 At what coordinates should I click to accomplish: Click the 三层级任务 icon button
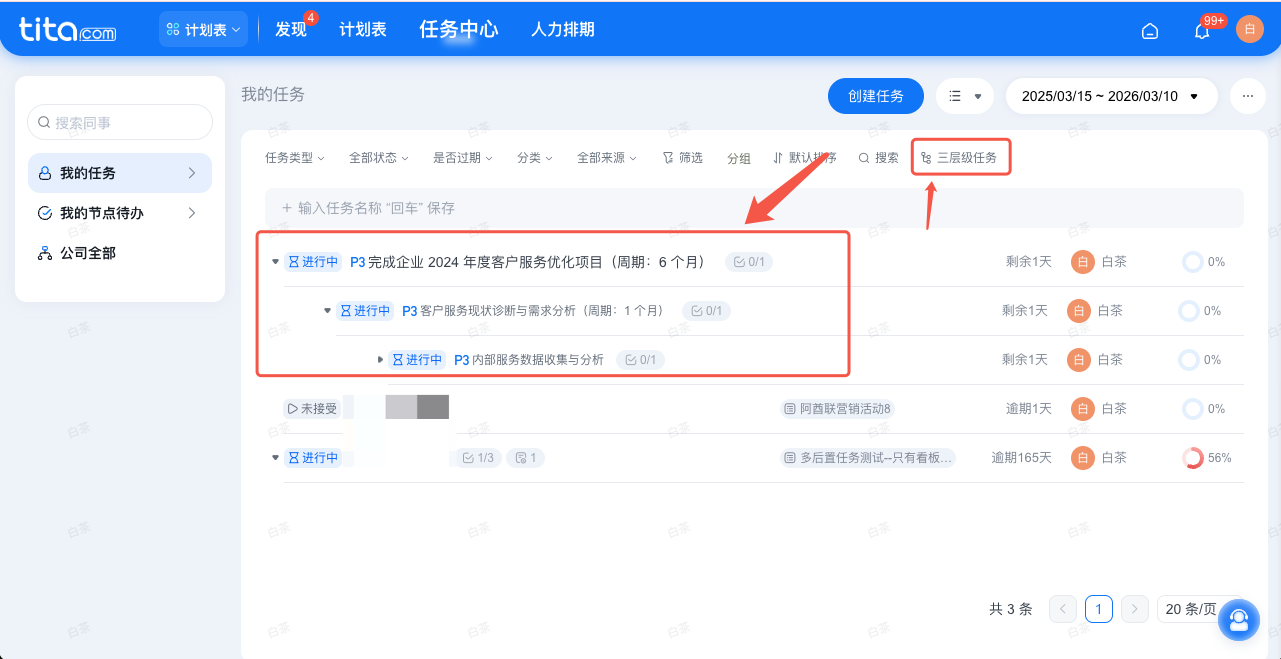point(924,157)
